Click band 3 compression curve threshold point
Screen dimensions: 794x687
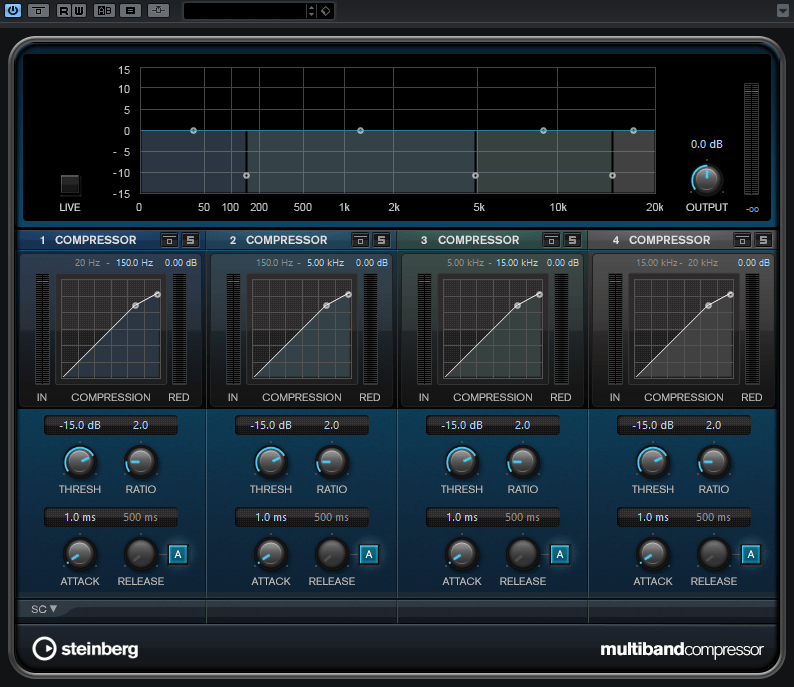(x=517, y=305)
